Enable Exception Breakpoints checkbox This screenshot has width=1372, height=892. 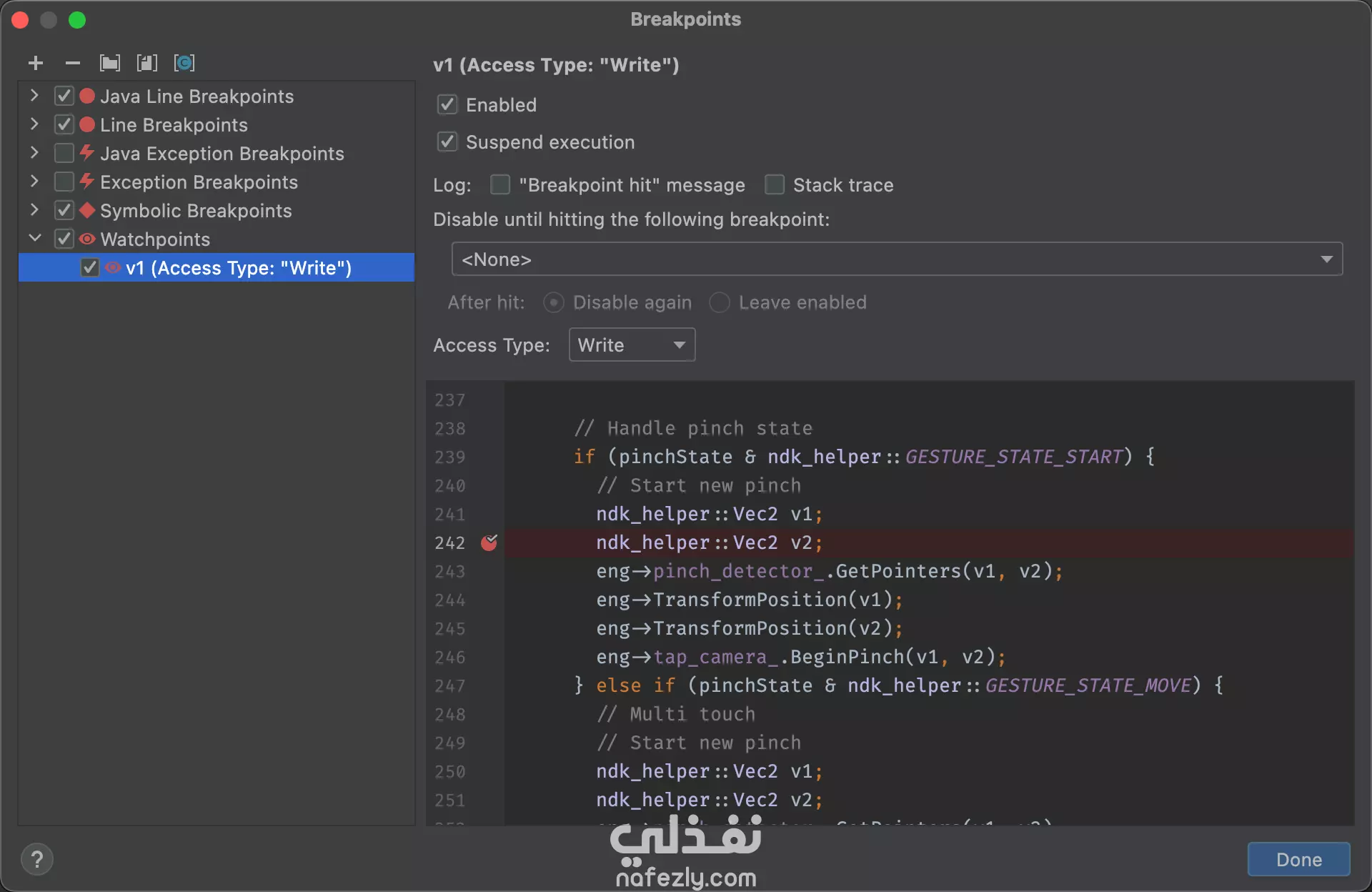tap(64, 182)
